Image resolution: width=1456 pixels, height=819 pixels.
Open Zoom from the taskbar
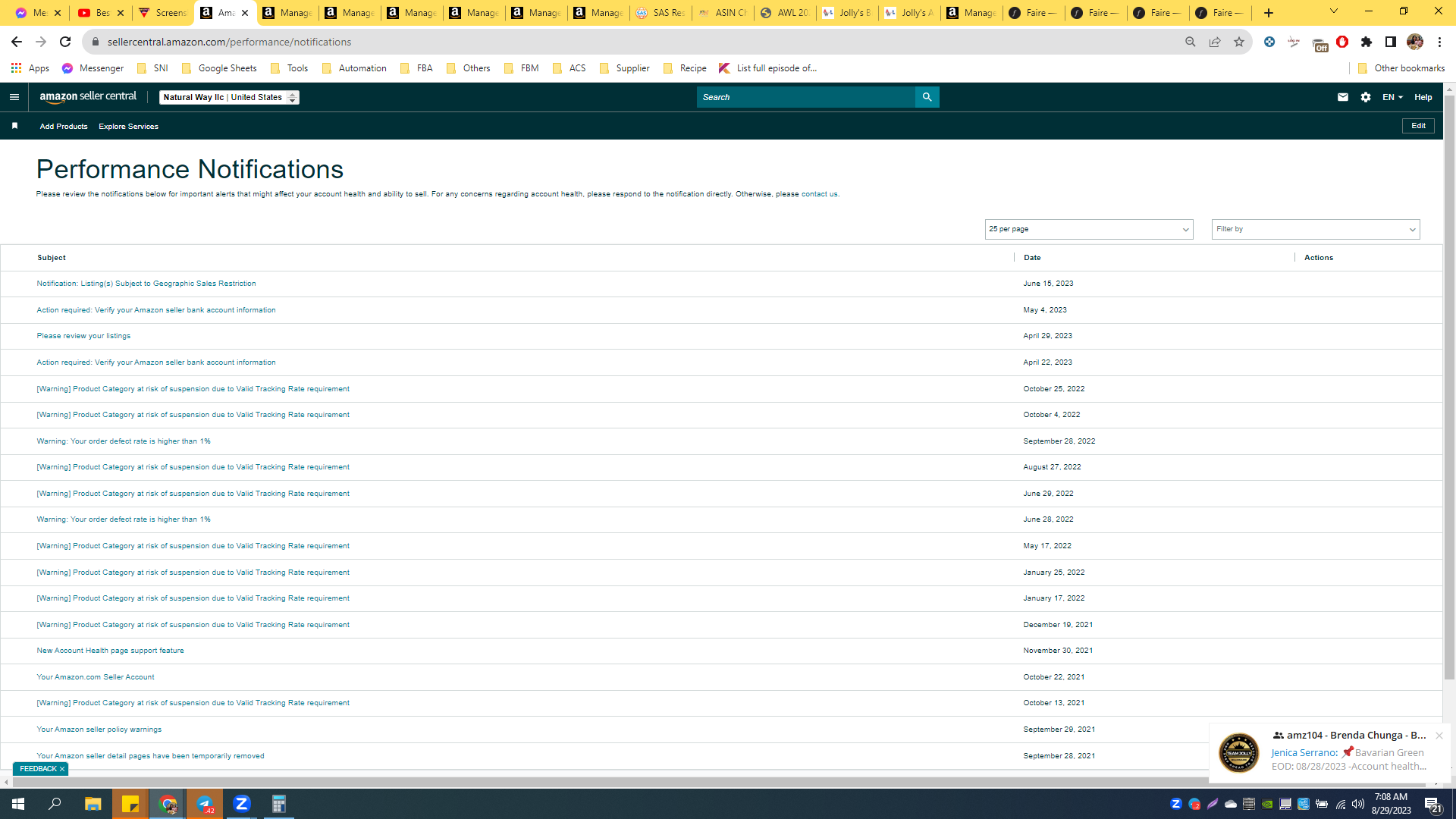(x=242, y=804)
